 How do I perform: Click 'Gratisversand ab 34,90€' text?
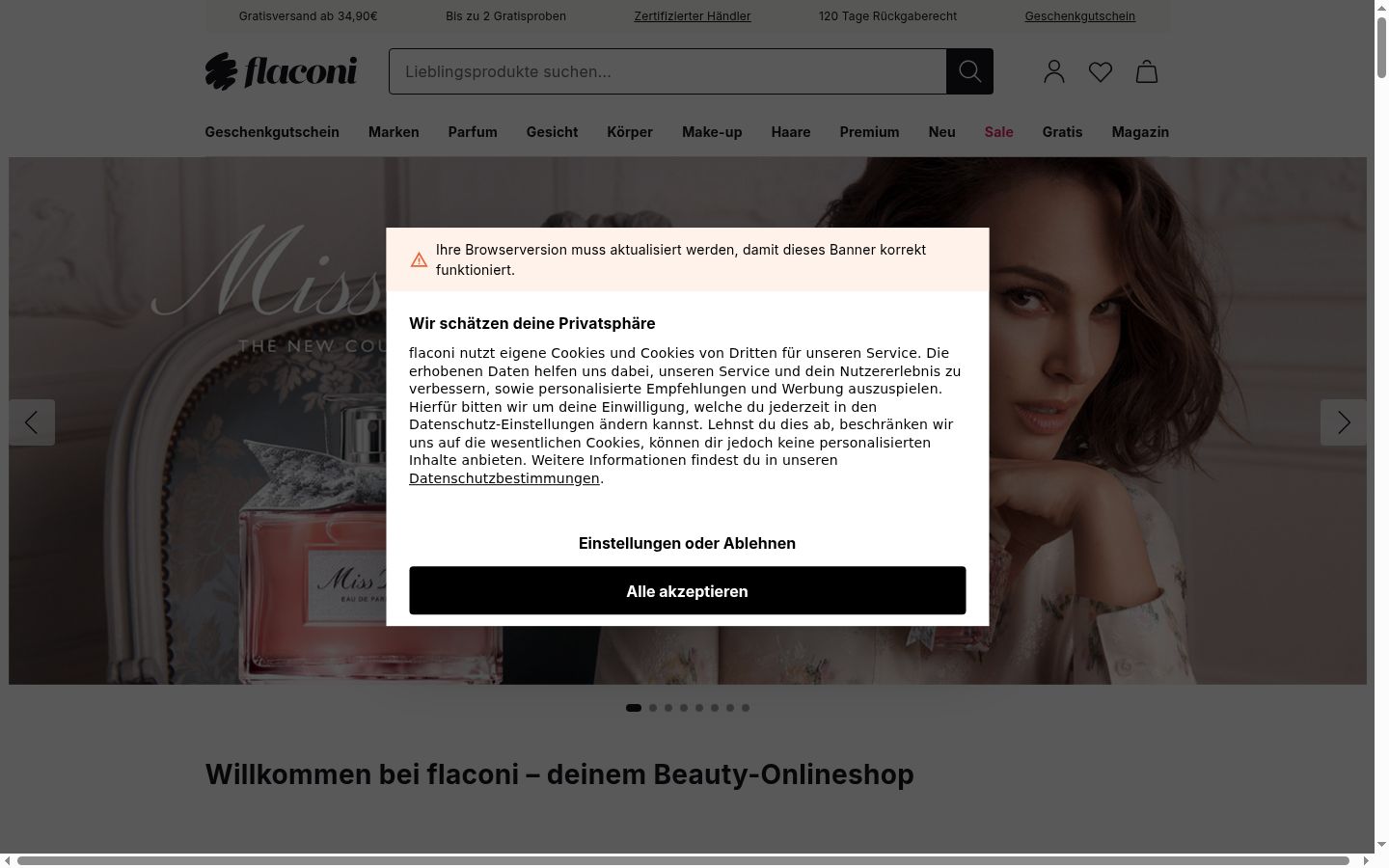tap(309, 16)
